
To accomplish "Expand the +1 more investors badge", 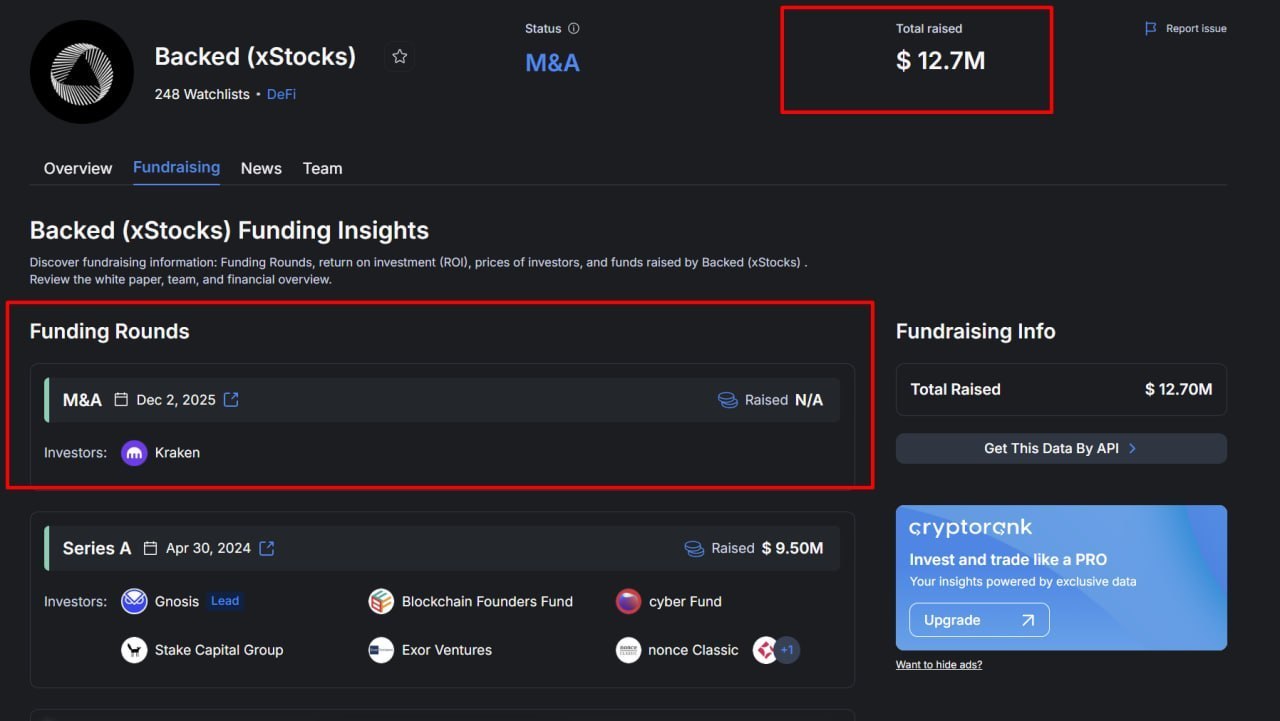I will [x=787, y=650].
